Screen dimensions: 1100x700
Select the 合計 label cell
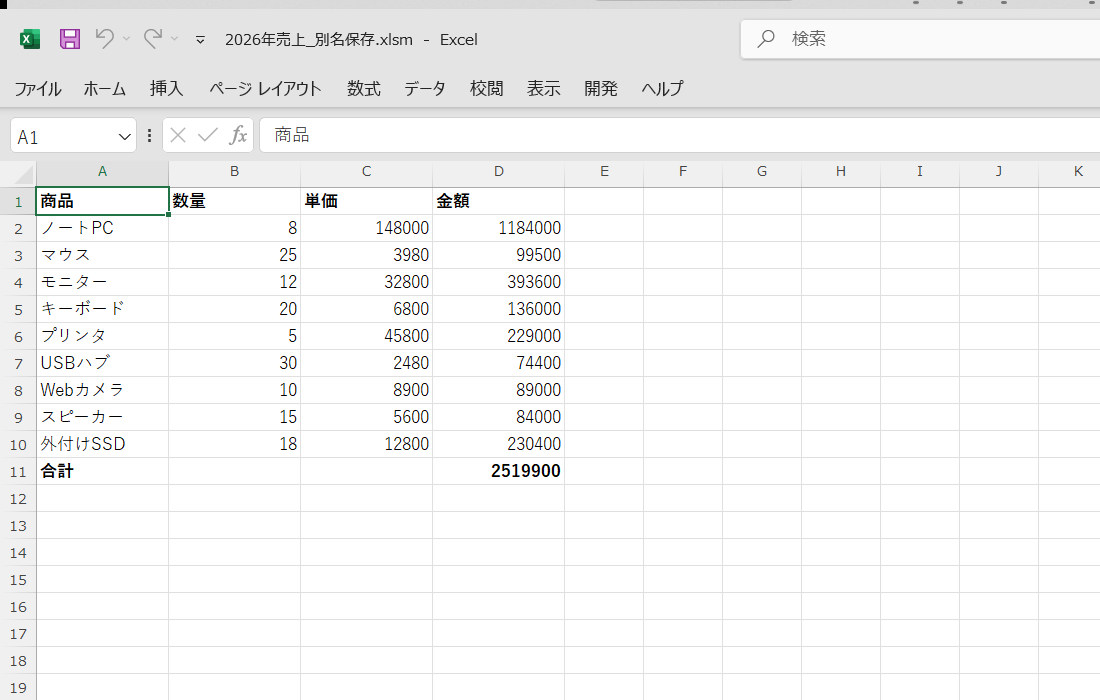click(x=102, y=471)
